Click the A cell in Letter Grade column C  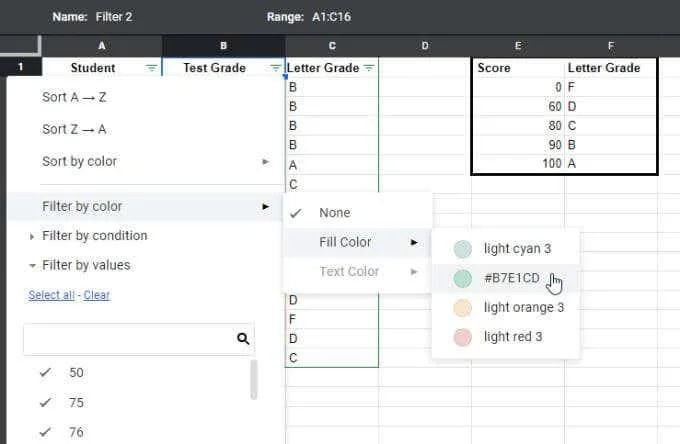[x=332, y=165]
